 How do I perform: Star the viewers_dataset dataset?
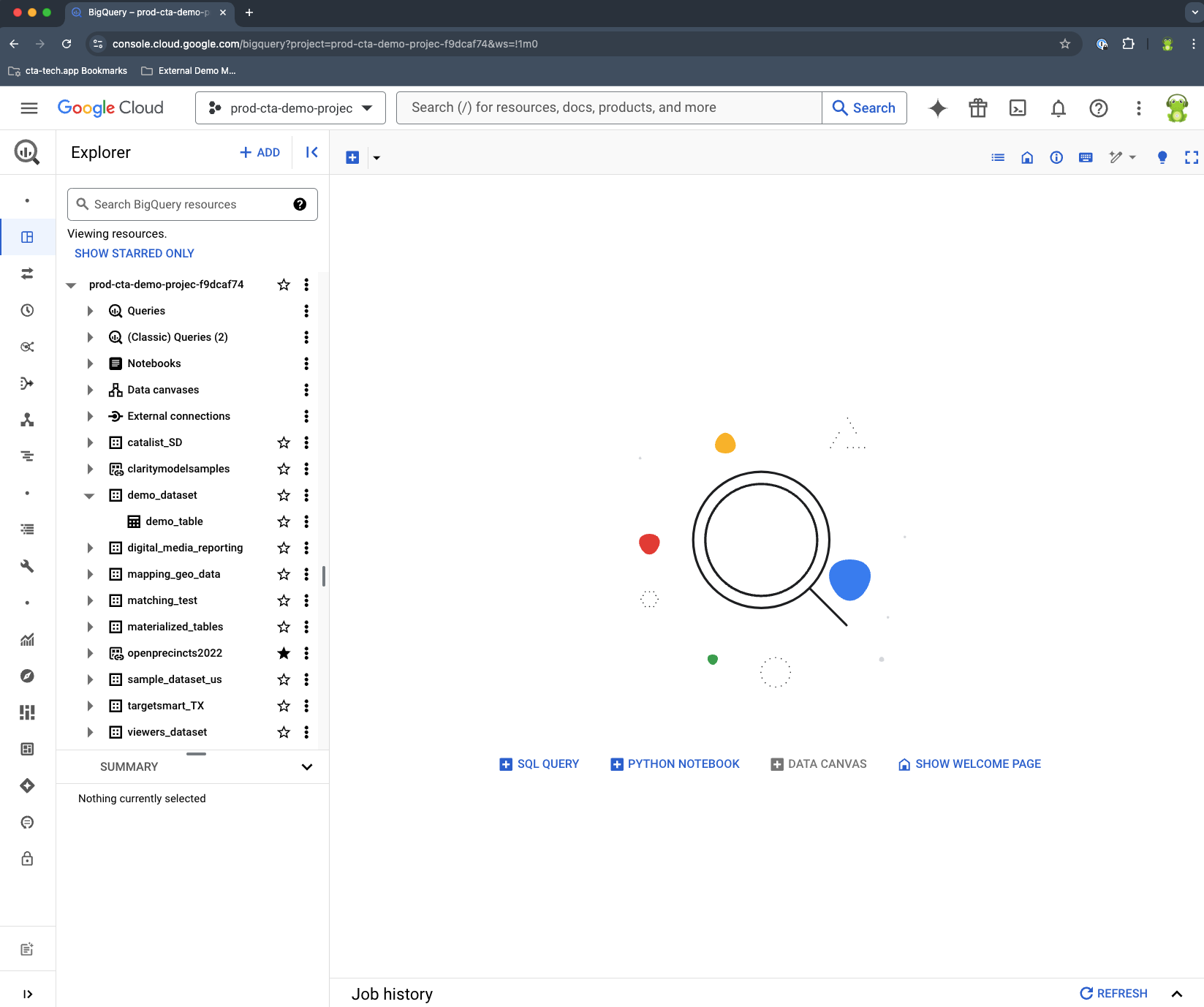tap(284, 732)
